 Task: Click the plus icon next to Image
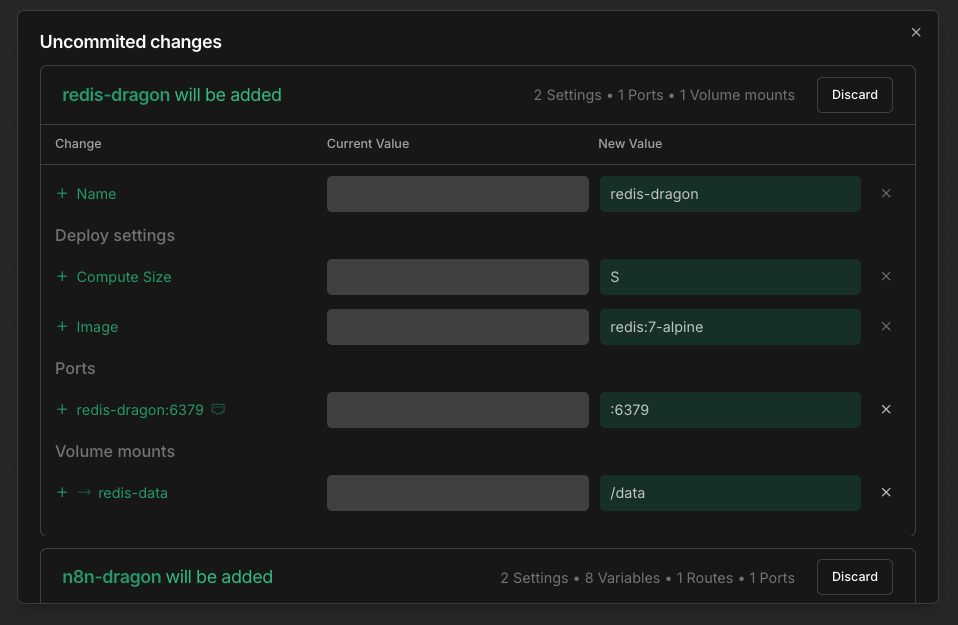click(61, 327)
